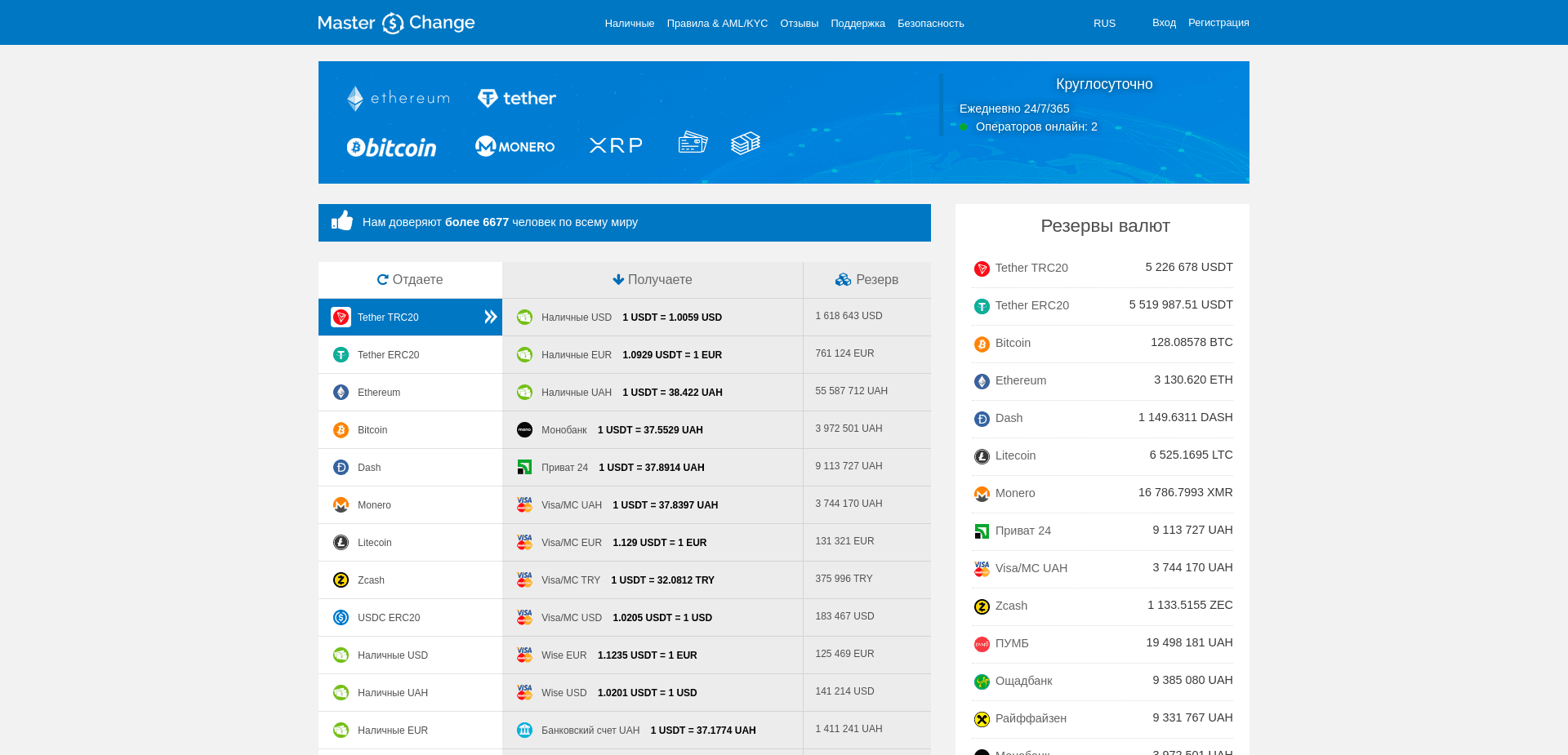Click the Приват 24 icon in Получаете column
The width and height of the screenshot is (1568, 755).
pos(524,467)
